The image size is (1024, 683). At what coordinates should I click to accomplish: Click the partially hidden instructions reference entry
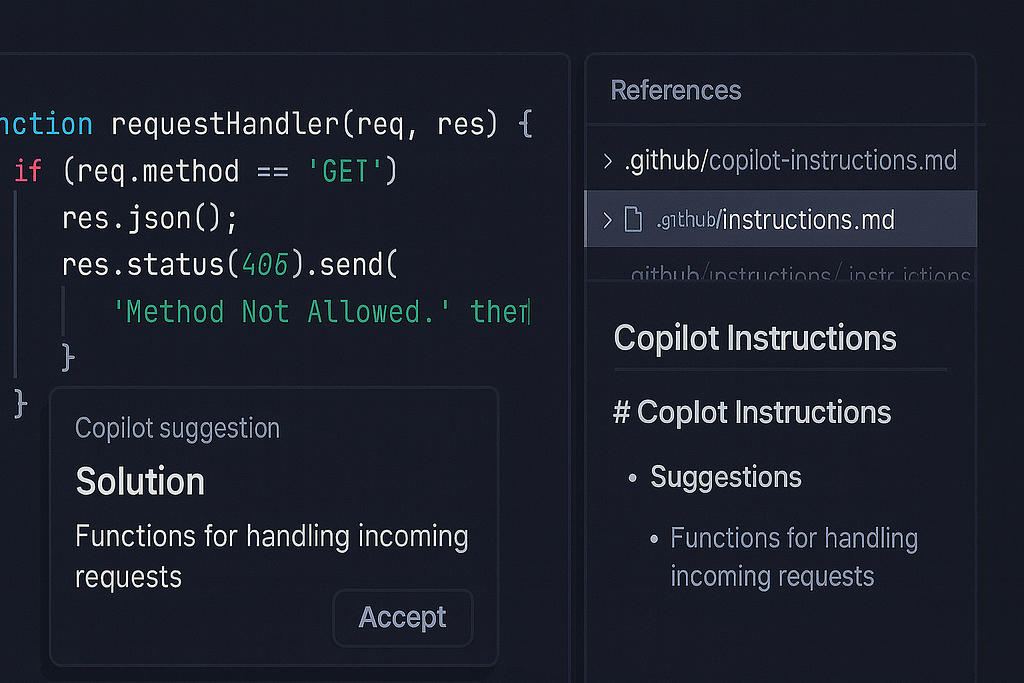click(x=800, y=274)
